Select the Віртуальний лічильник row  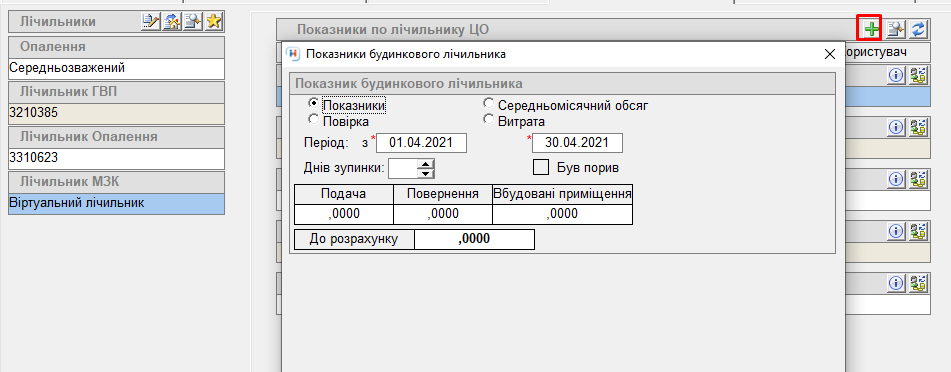[x=116, y=204]
